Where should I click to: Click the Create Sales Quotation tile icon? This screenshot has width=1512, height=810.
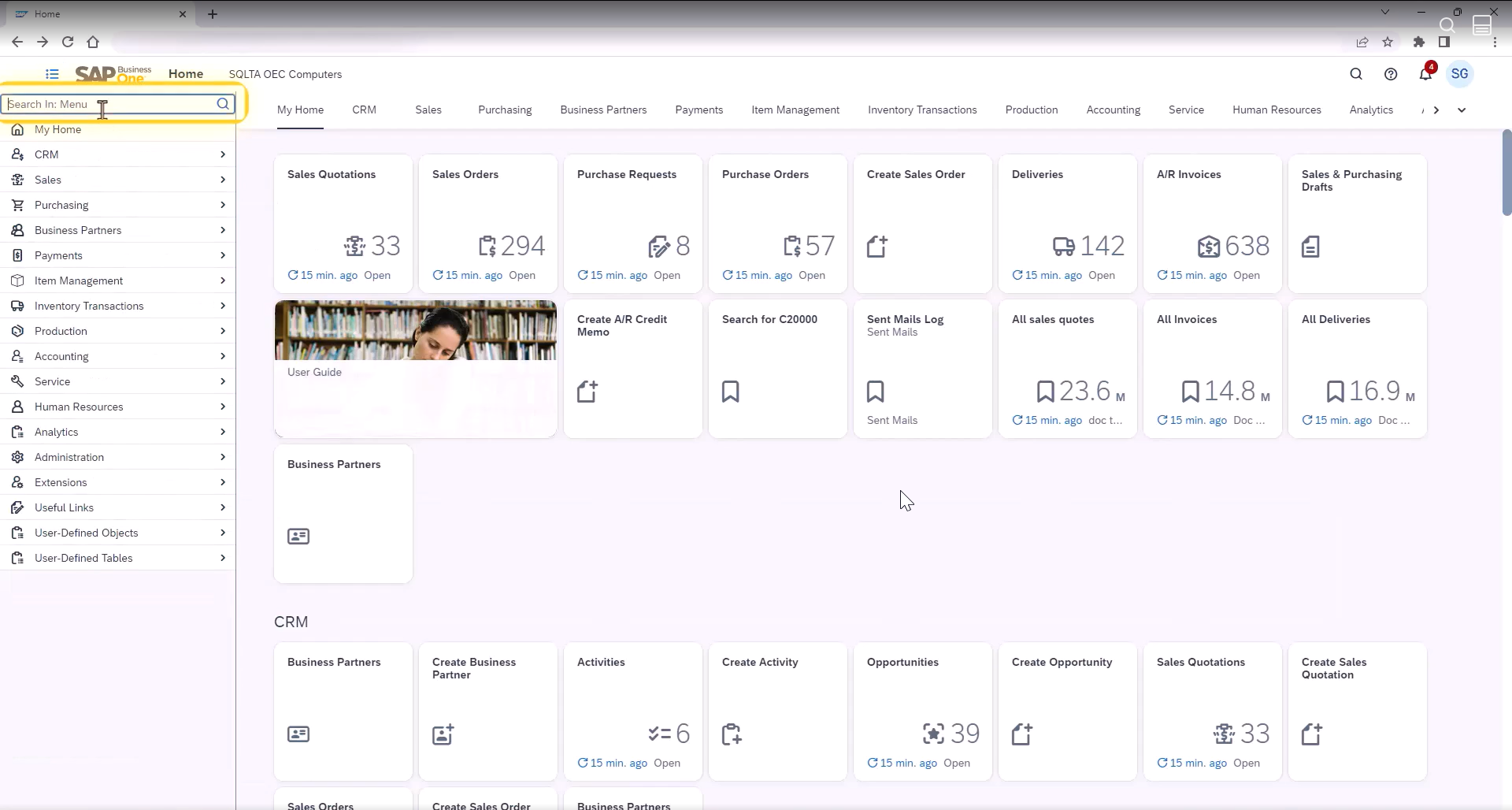pos(1312,734)
